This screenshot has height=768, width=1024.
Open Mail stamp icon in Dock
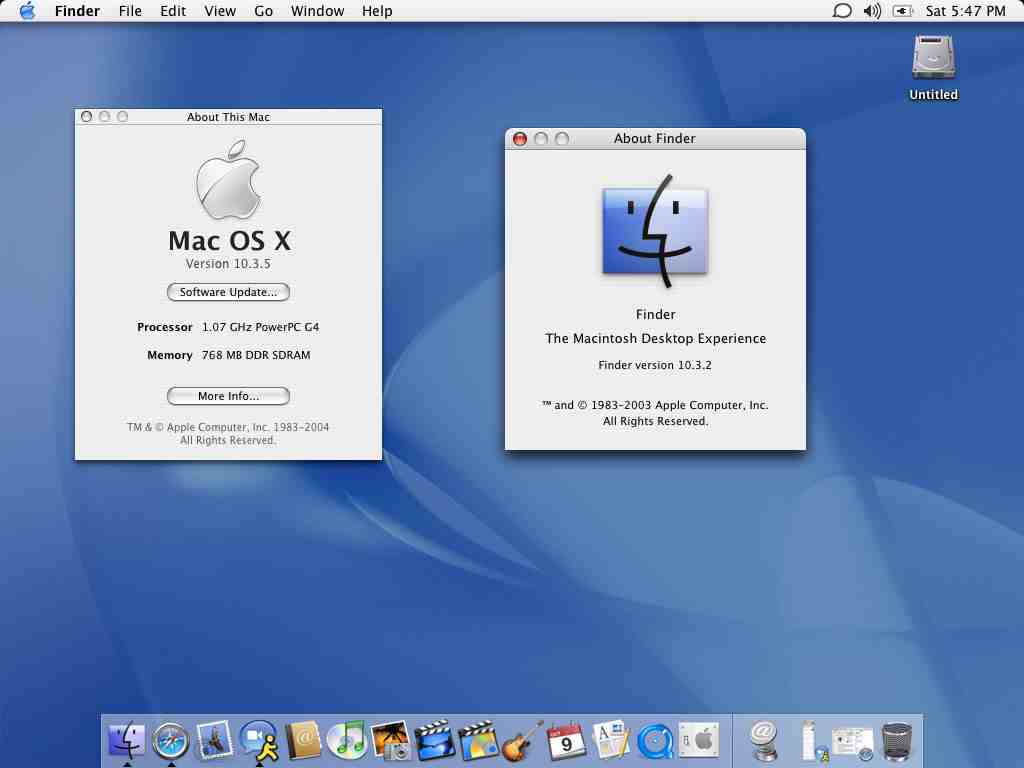pos(215,741)
